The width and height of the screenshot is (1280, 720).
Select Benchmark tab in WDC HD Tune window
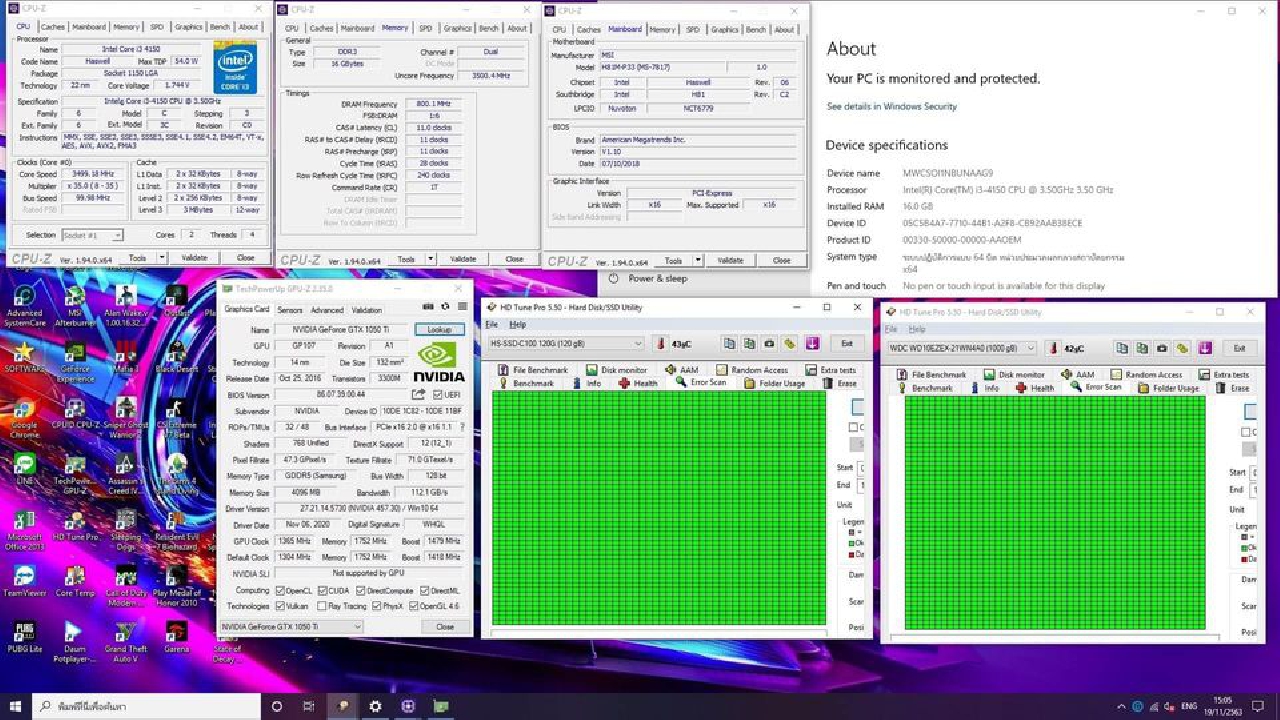[x=926, y=388]
